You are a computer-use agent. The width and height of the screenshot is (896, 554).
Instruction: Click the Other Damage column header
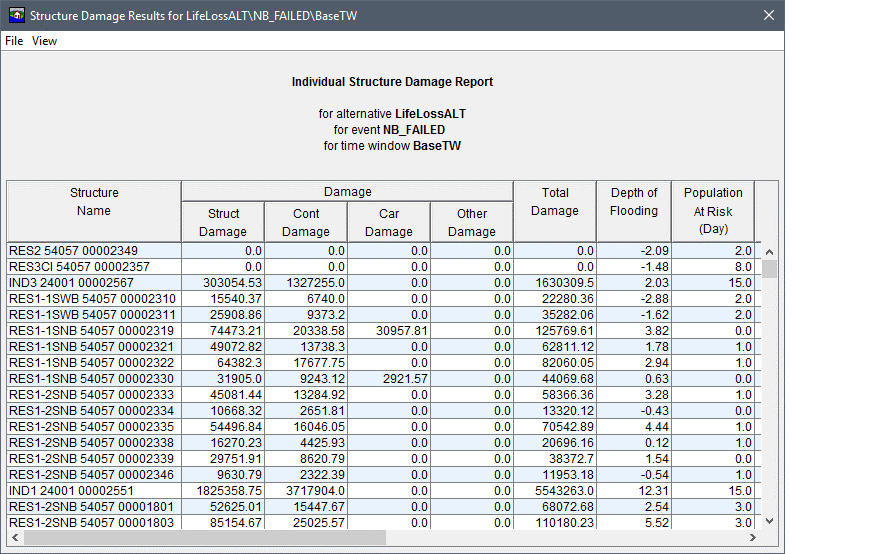point(471,222)
